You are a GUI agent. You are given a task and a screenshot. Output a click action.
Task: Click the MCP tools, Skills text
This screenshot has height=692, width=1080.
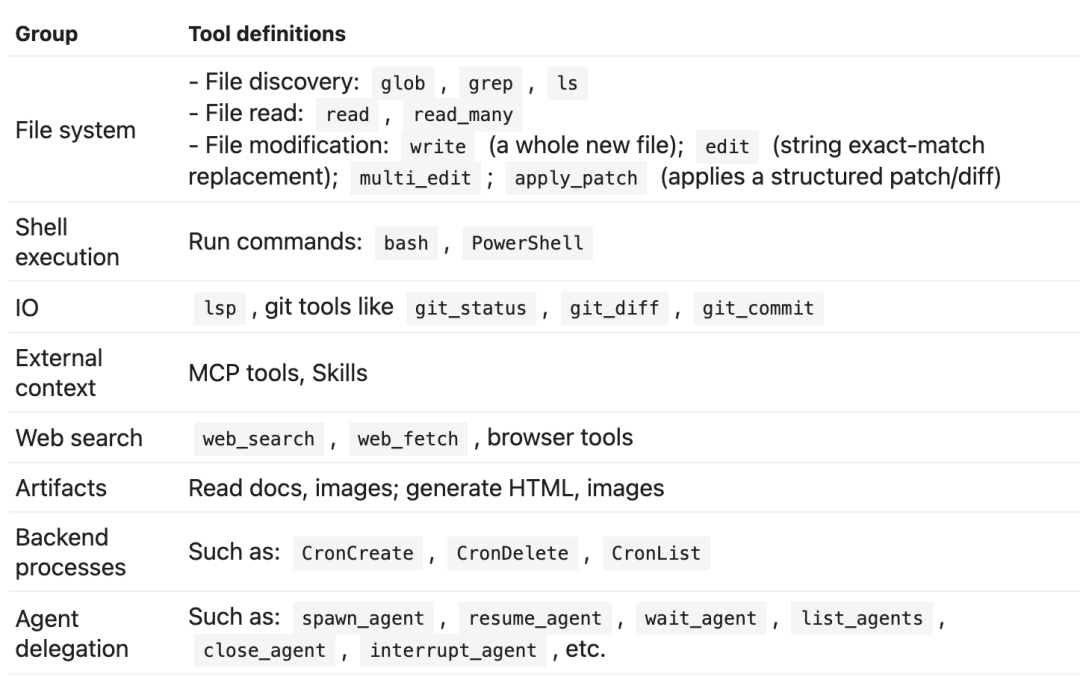278,373
